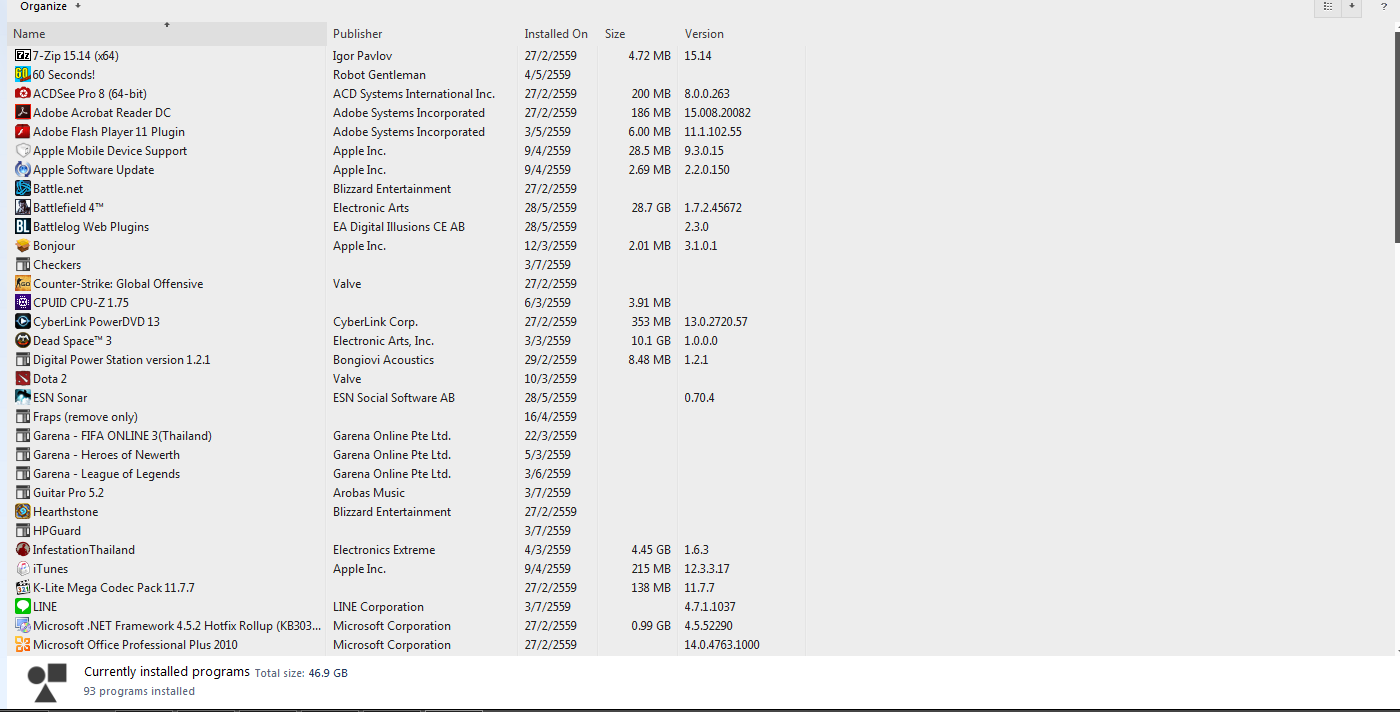Click the CyberLink PowerDVD 13 icon
This screenshot has width=1400, height=712.
pyautogui.click(x=23, y=322)
